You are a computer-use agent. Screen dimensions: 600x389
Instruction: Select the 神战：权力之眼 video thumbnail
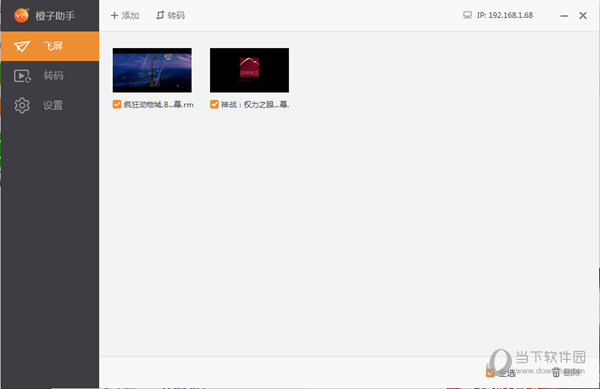249,70
